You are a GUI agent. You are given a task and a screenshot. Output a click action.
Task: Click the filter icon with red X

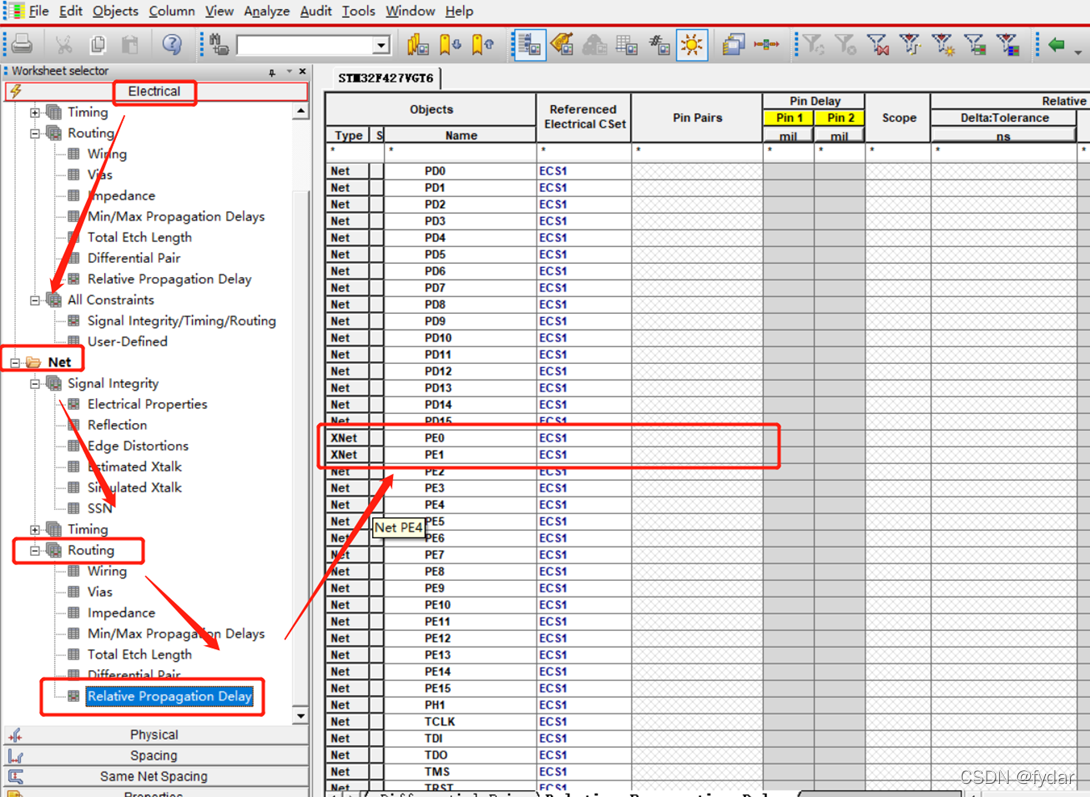(x=878, y=44)
